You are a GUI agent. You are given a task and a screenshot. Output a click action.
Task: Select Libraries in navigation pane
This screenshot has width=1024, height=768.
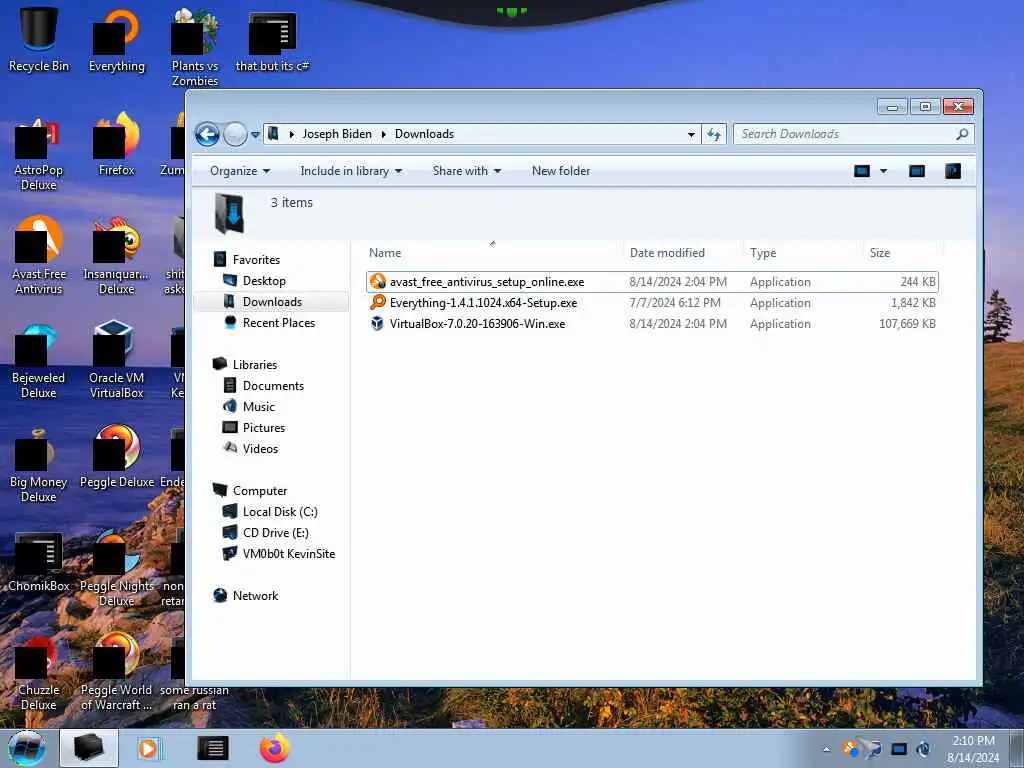click(x=255, y=365)
